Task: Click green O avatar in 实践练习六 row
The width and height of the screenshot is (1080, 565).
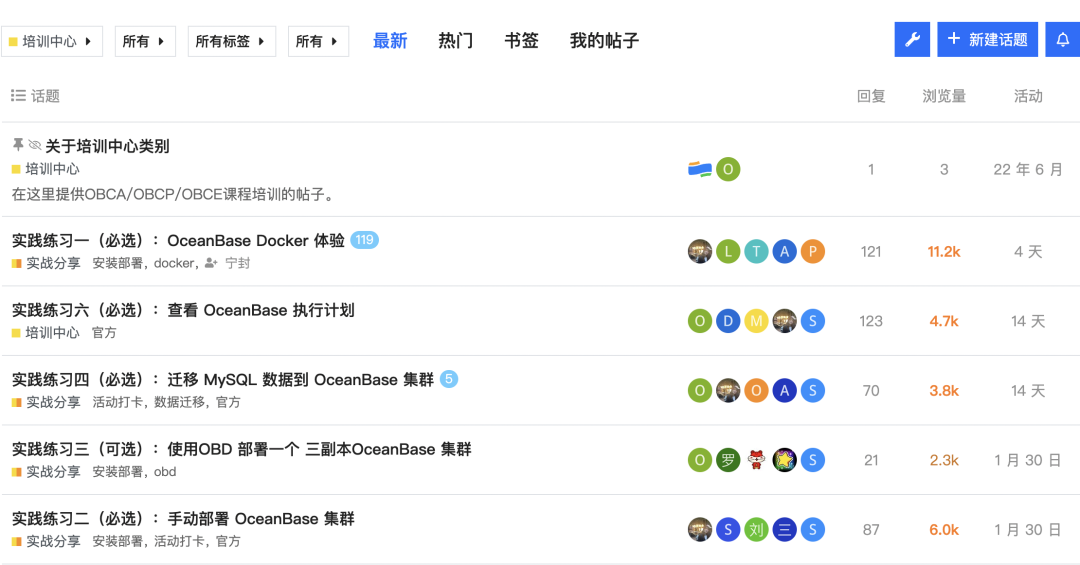Action: coord(700,321)
